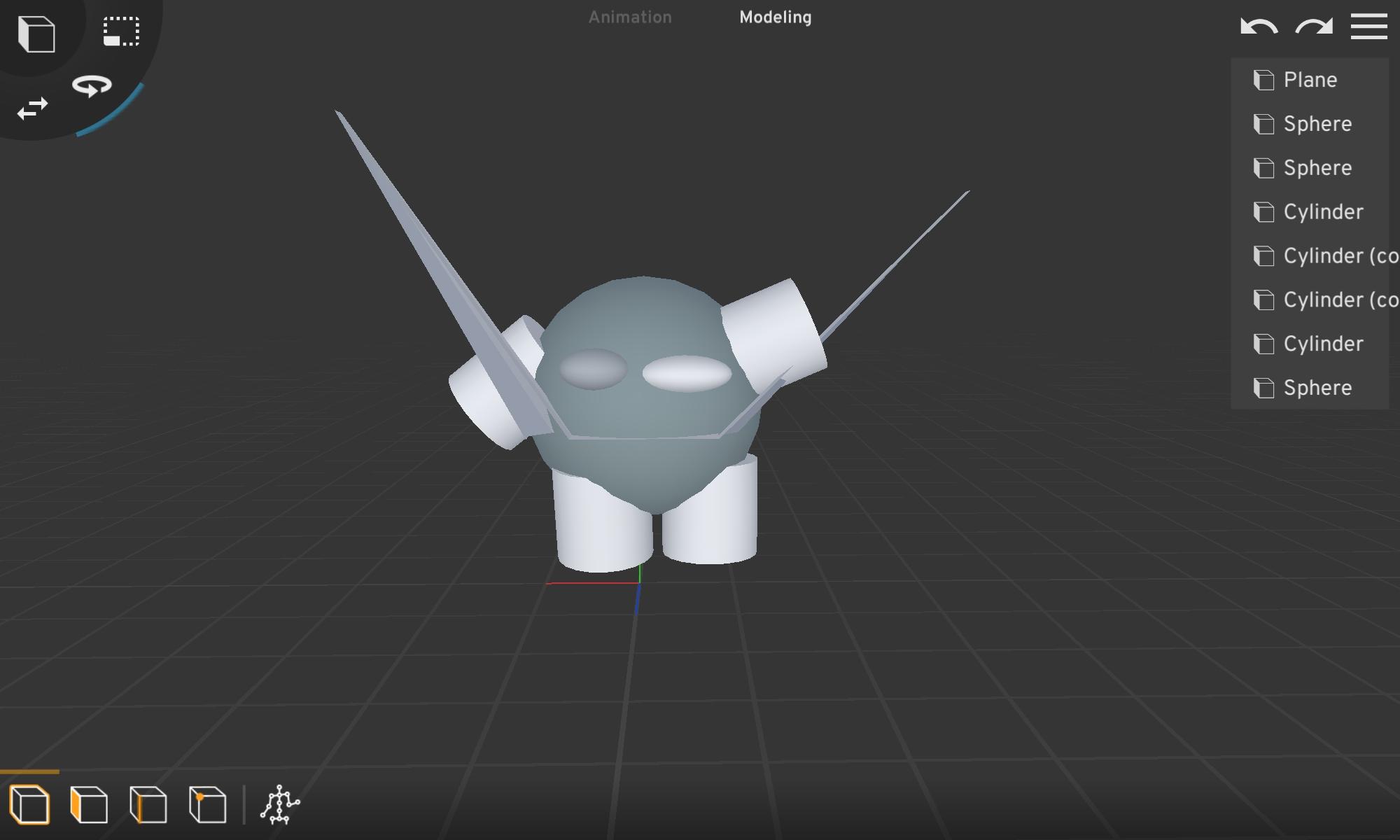The width and height of the screenshot is (1400, 840).
Task: Open the hamburger menu
Action: coord(1369,27)
